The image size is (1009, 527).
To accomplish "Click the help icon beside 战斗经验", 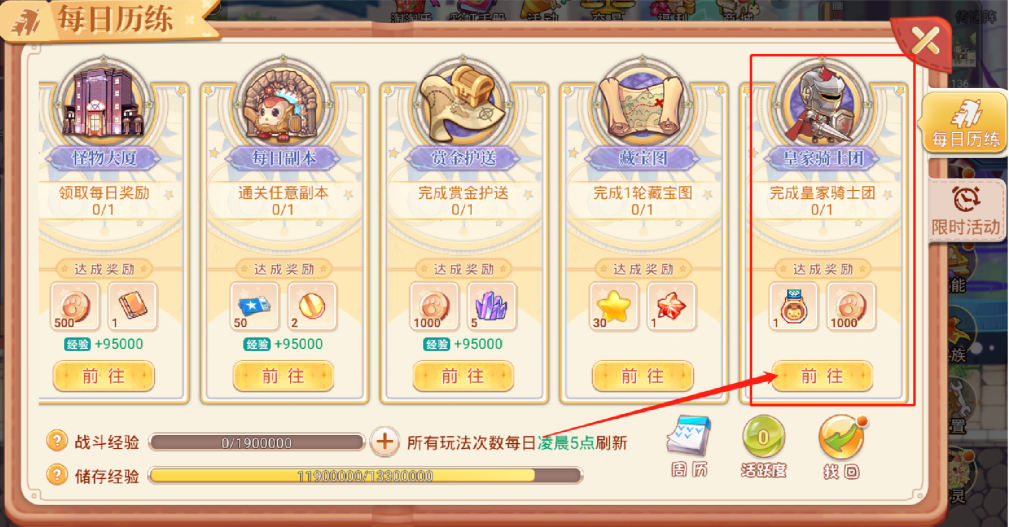I will click(57, 441).
